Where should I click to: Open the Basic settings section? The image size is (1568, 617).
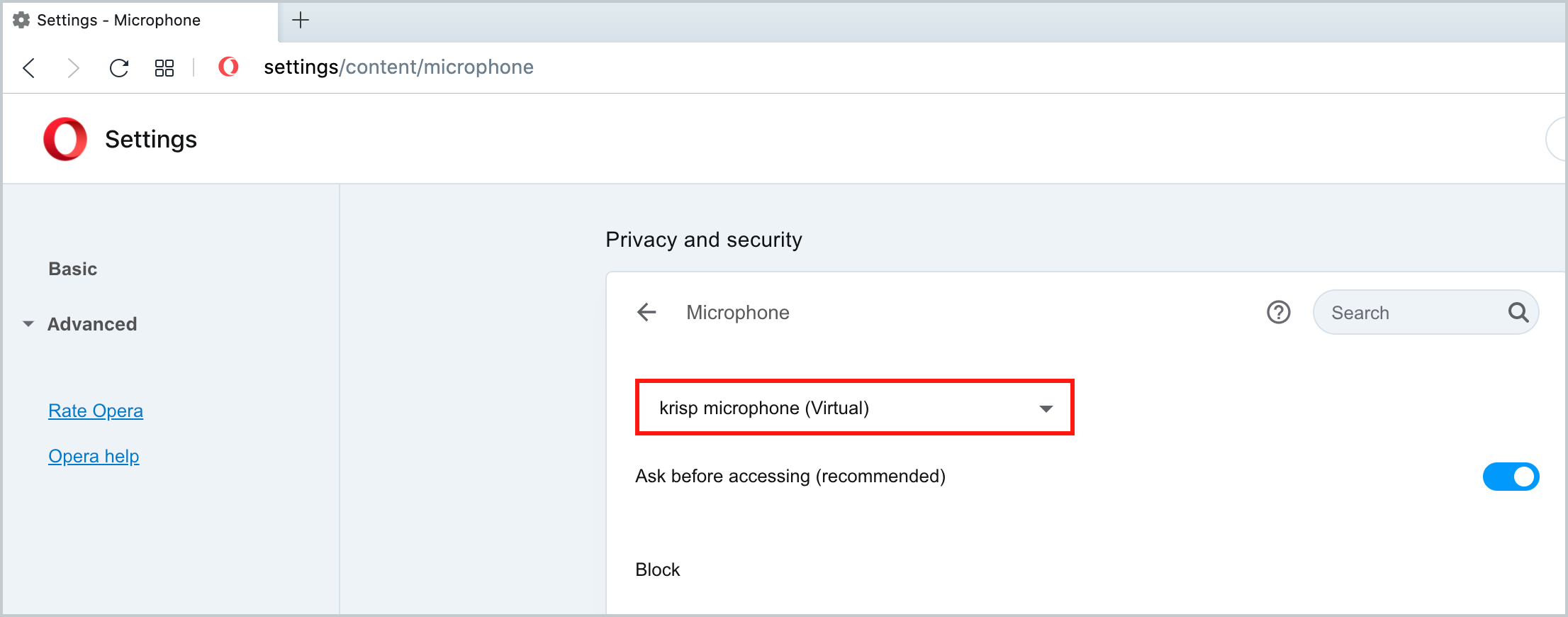[x=72, y=269]
